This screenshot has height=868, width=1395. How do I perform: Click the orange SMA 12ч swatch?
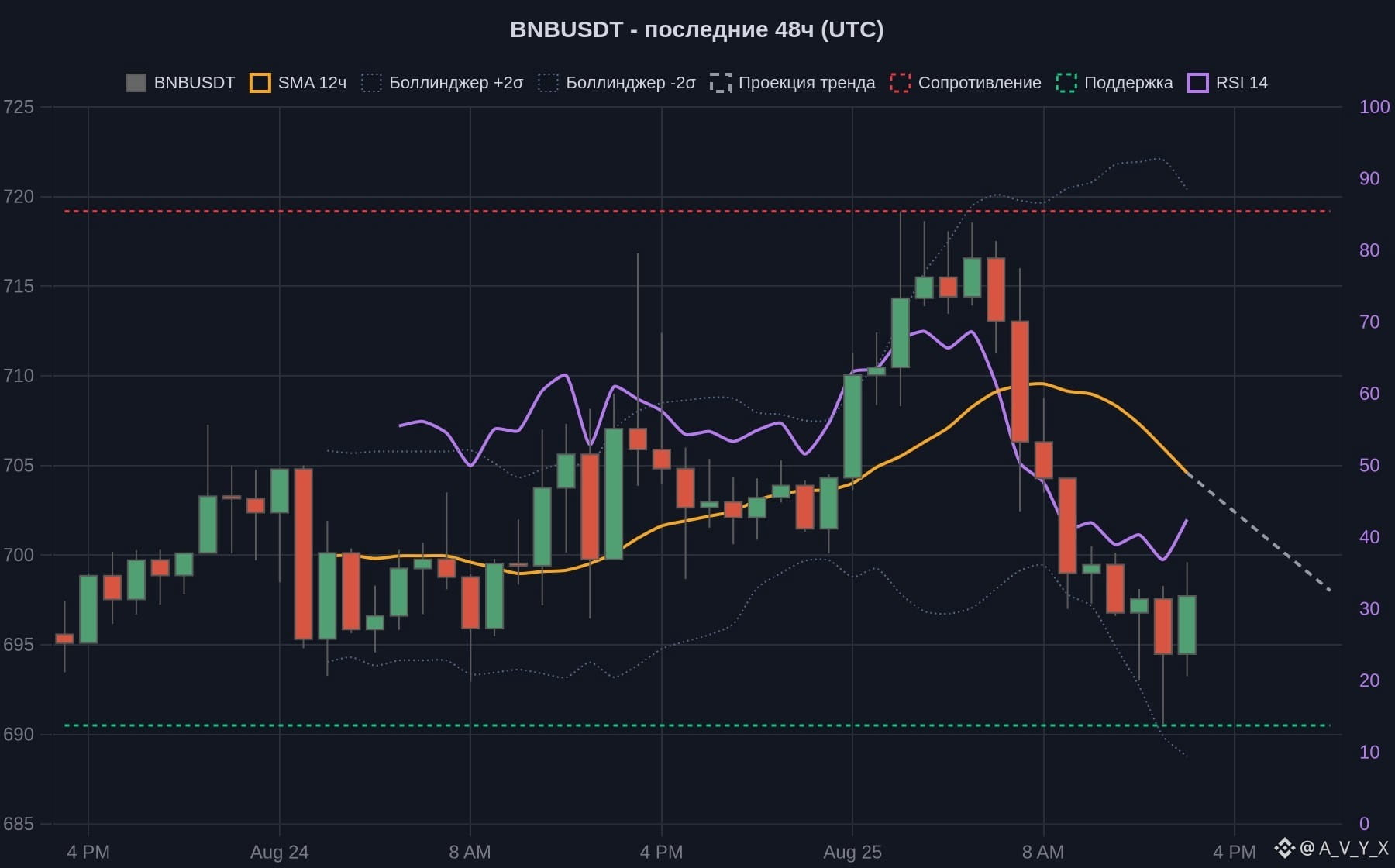[260, 83]
